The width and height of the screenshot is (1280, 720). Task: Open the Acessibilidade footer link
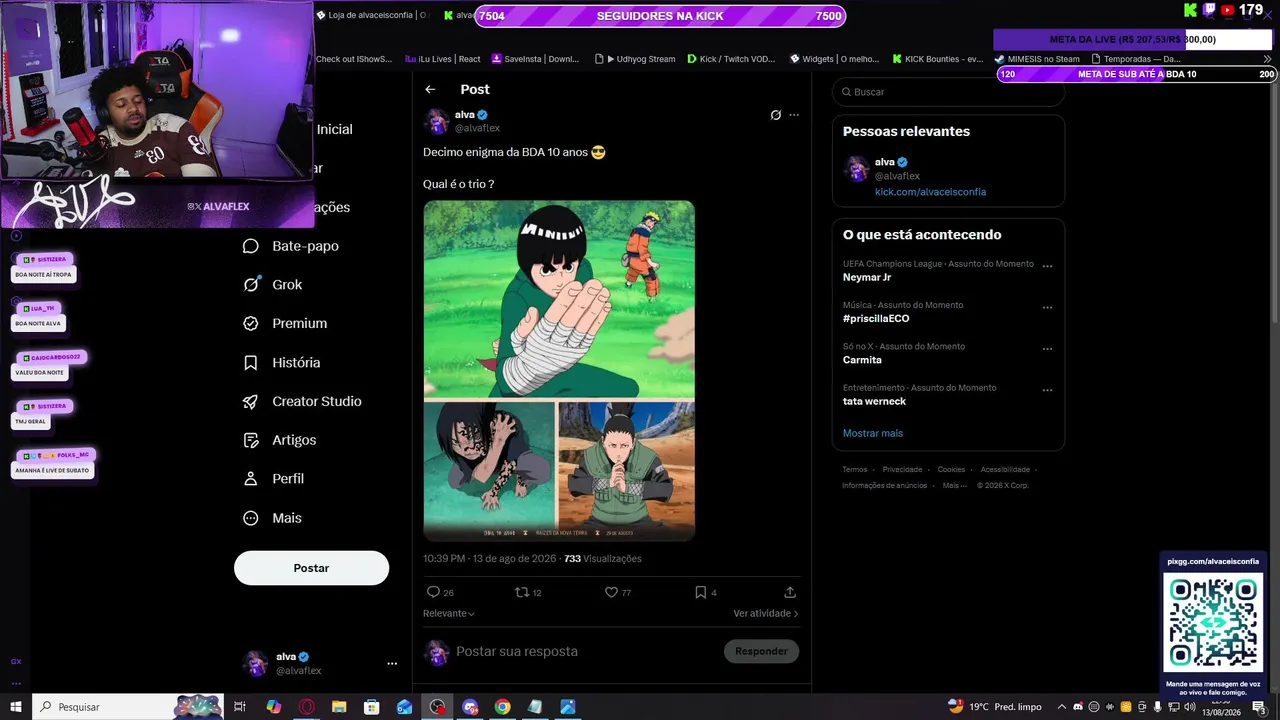pyautogui.click(x=1005, y=469)
